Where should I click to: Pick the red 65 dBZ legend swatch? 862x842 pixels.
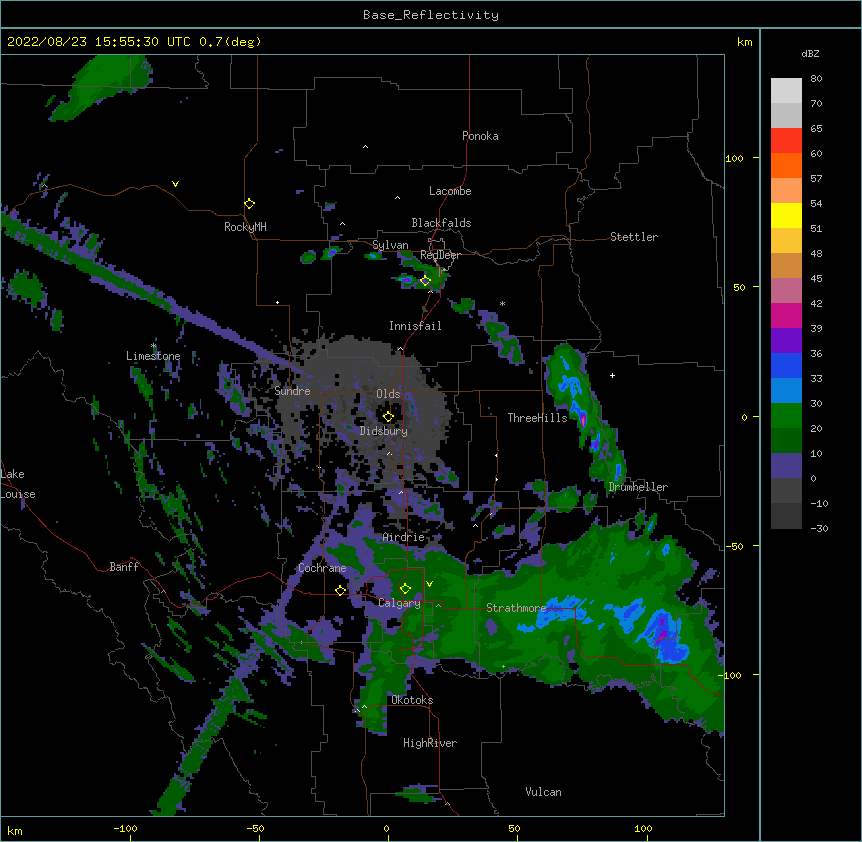point(786,140)
